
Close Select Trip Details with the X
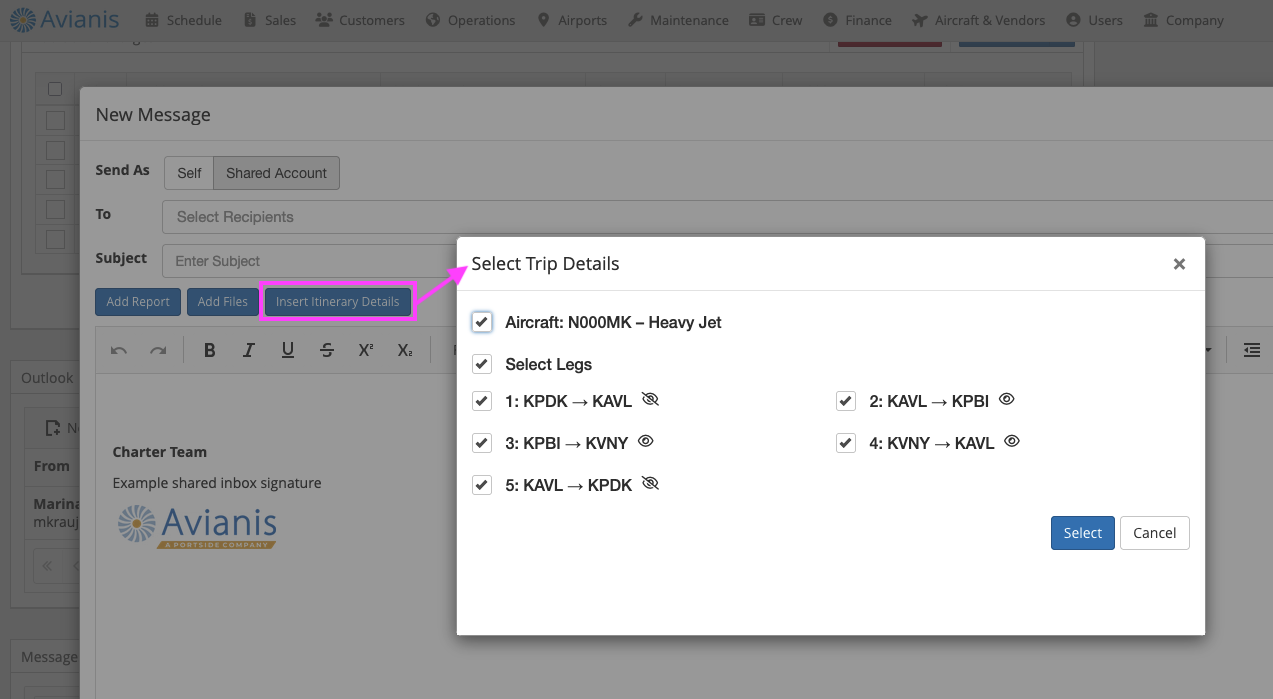coord(1179,264)
